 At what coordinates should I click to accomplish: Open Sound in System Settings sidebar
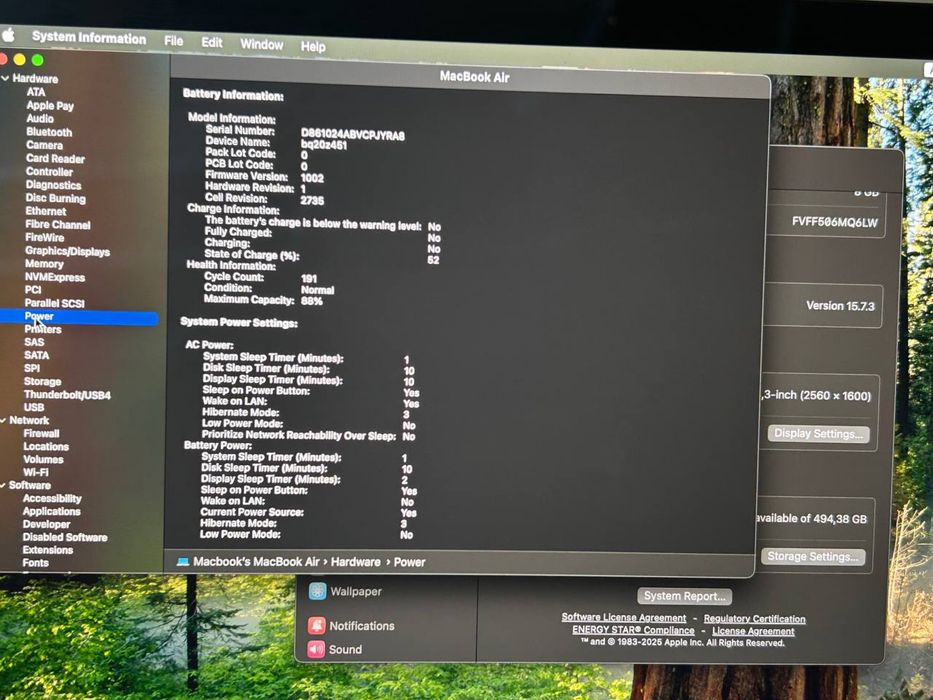click(x=334, y=649)
